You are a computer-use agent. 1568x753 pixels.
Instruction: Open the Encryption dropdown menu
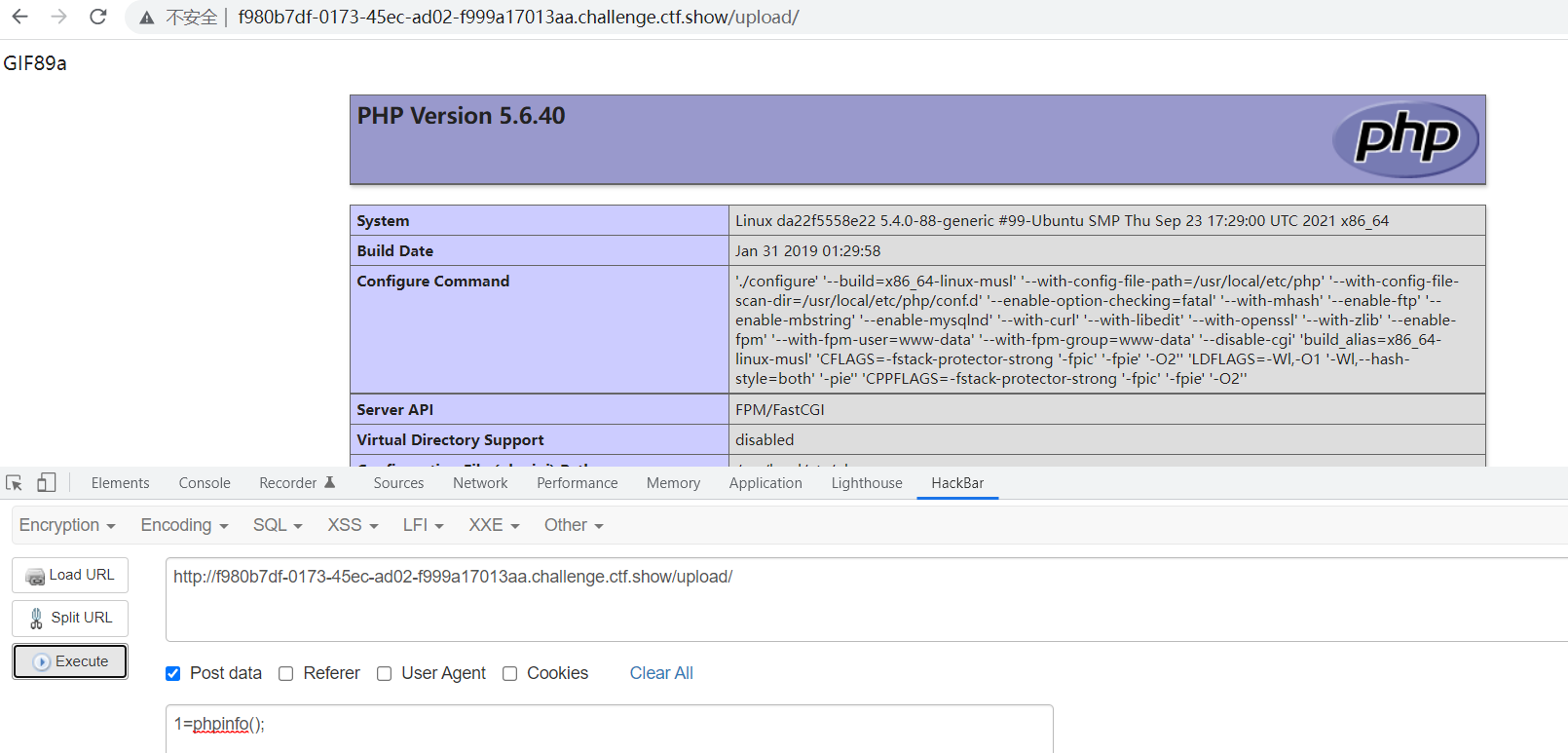[67, 525]
